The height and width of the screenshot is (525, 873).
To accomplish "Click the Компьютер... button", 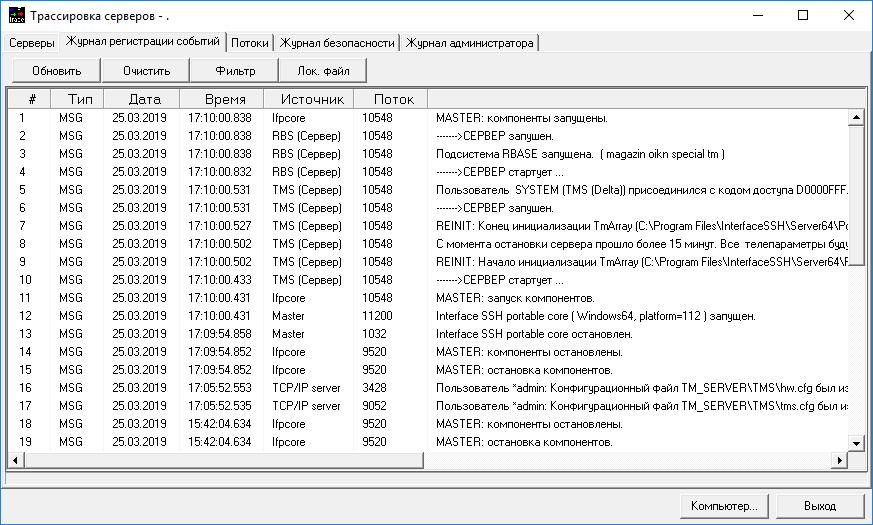I will click(724, 505).
